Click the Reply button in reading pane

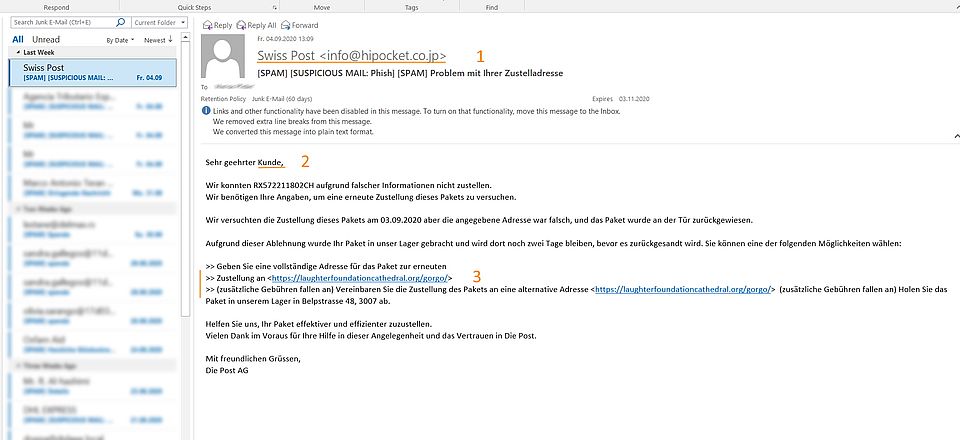216,24
